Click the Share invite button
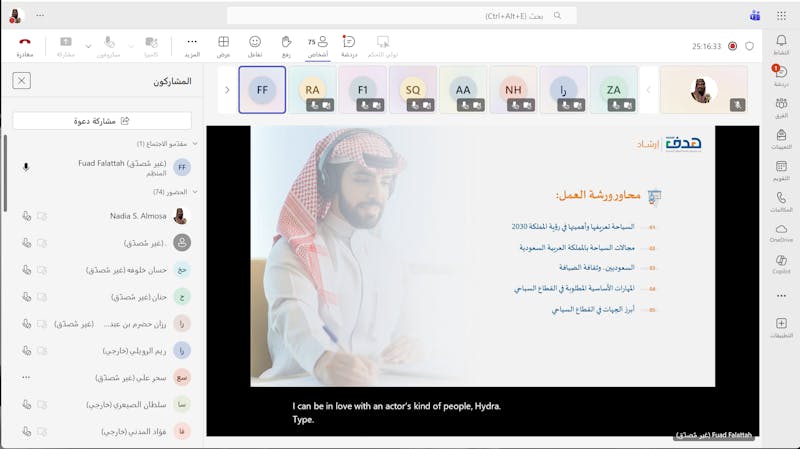This screenshot has height=449, width=800. 102,120
